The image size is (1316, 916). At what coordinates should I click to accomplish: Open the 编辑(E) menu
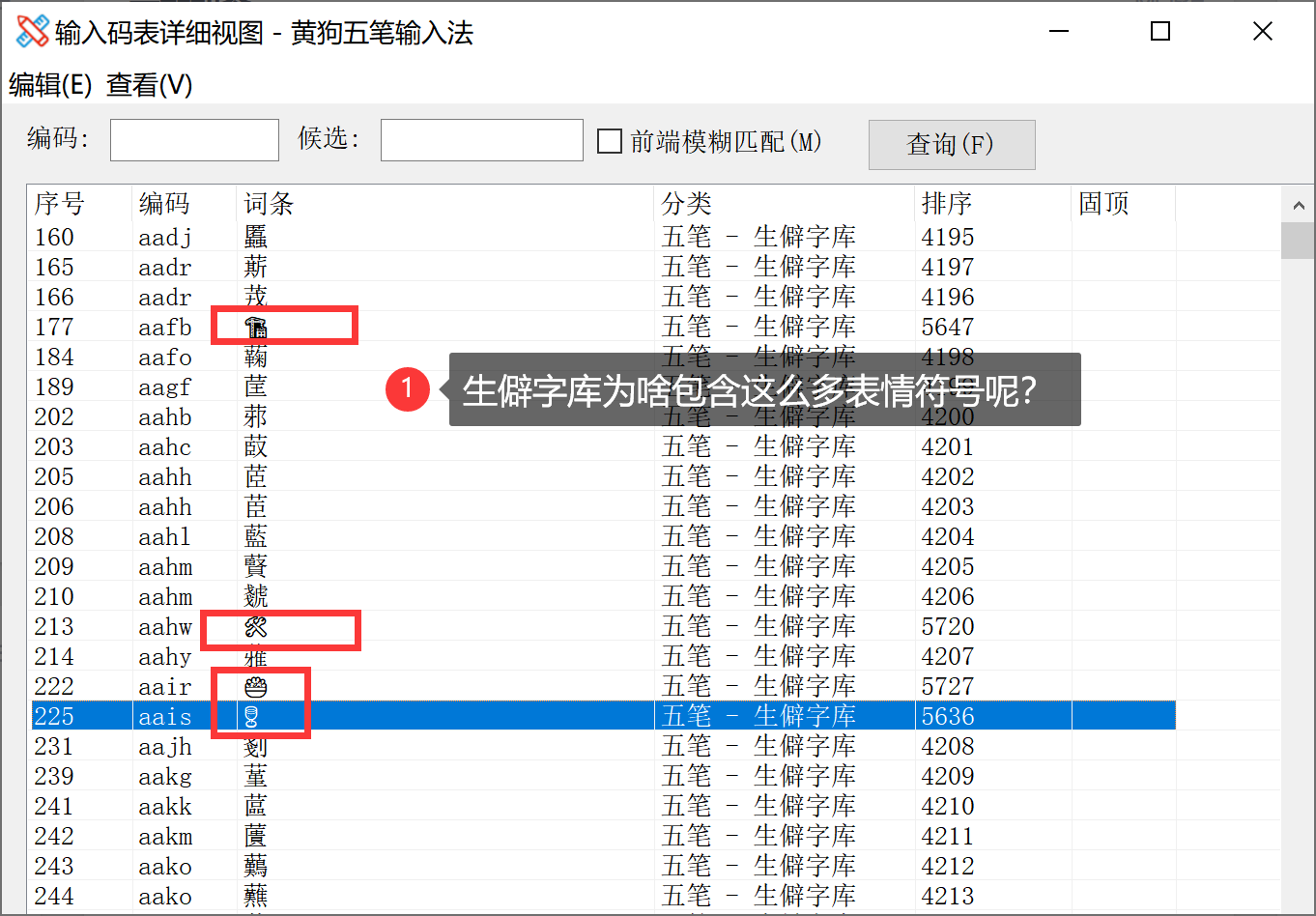click(50, 85)
